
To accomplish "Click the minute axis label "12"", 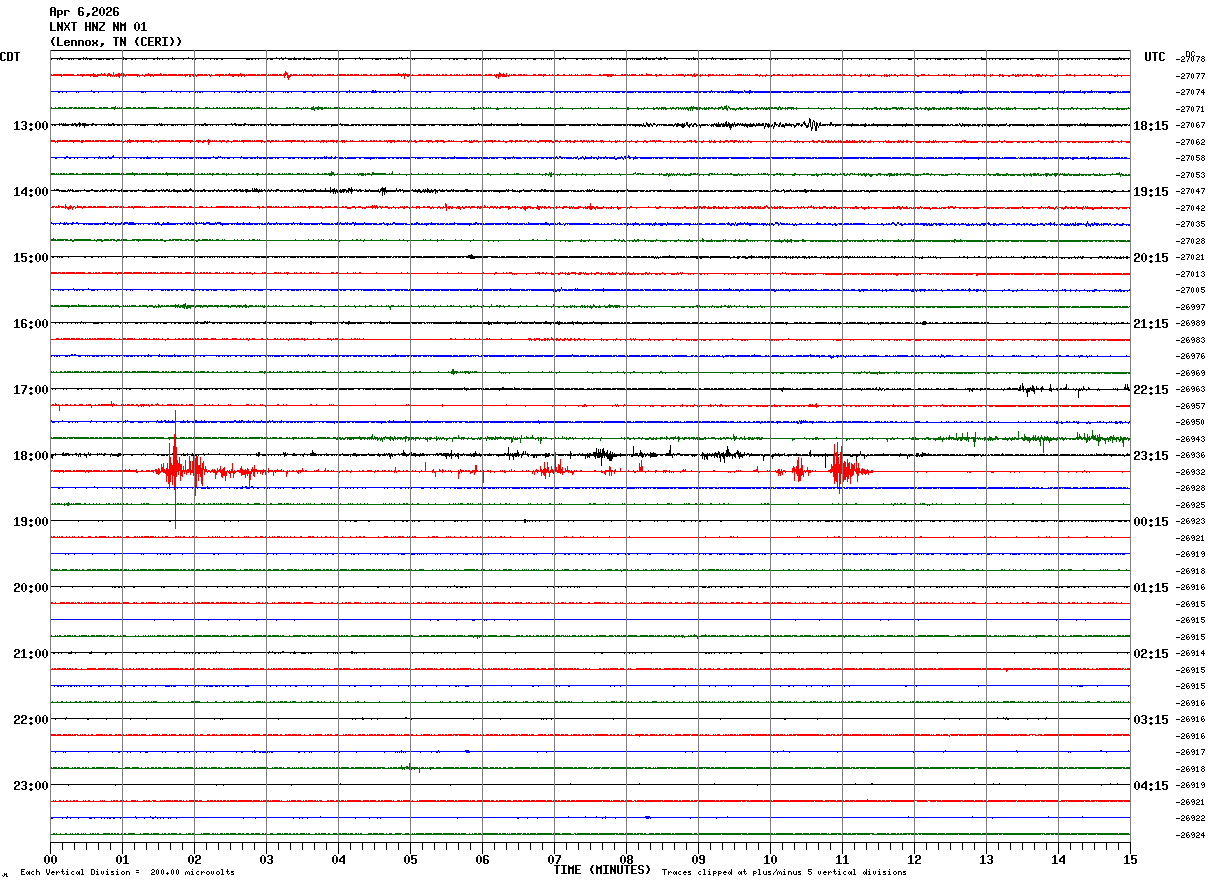I will tap(914, 860).
